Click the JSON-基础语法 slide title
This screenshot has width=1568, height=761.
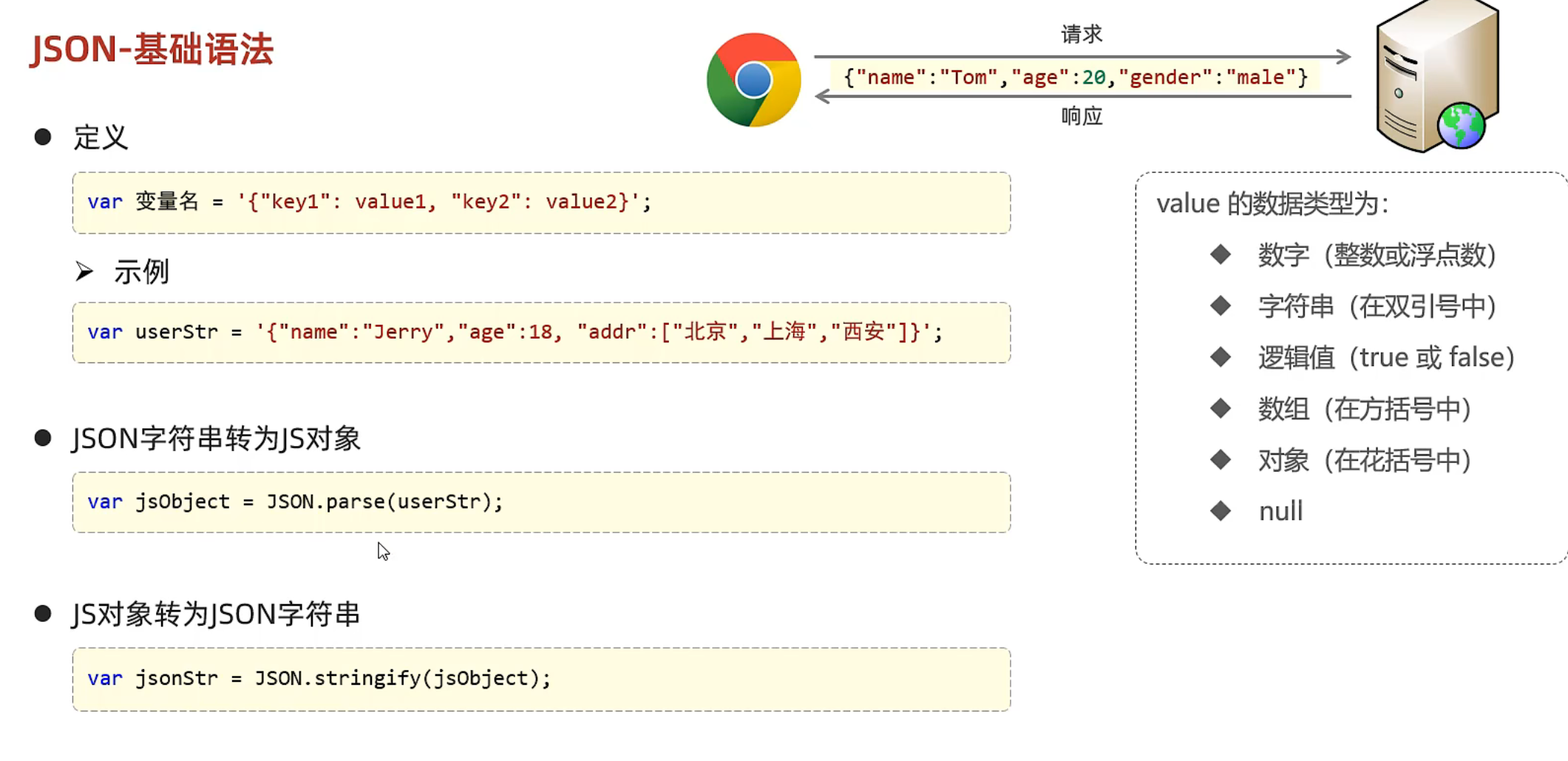[152, 50]
